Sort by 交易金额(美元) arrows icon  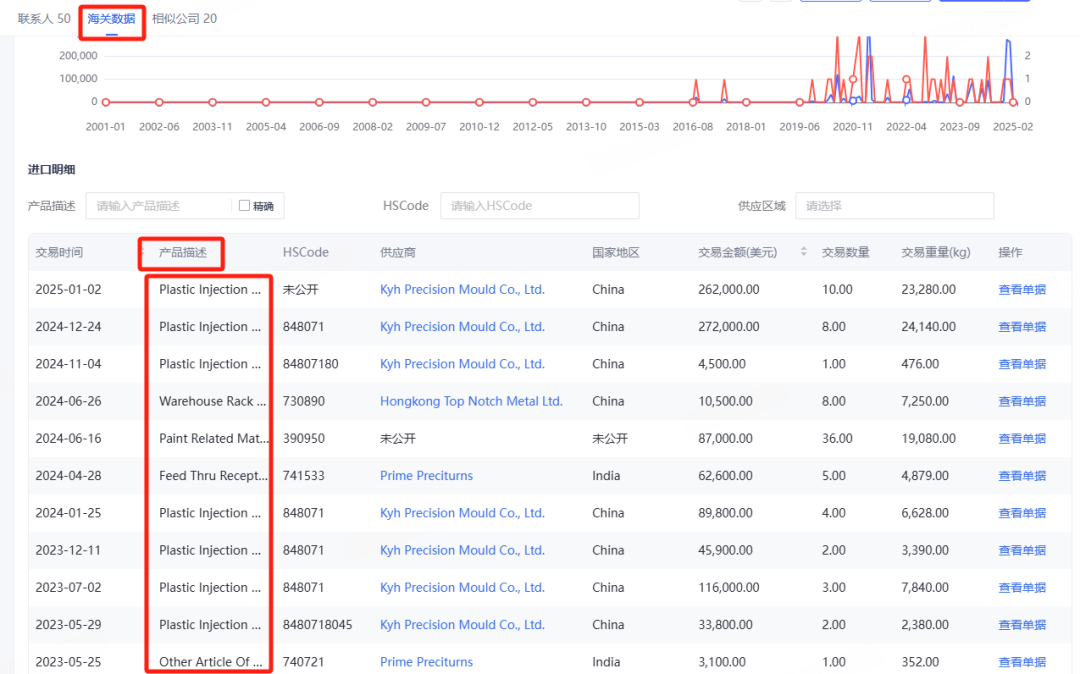pyautogui.click(x=803, y=252)
